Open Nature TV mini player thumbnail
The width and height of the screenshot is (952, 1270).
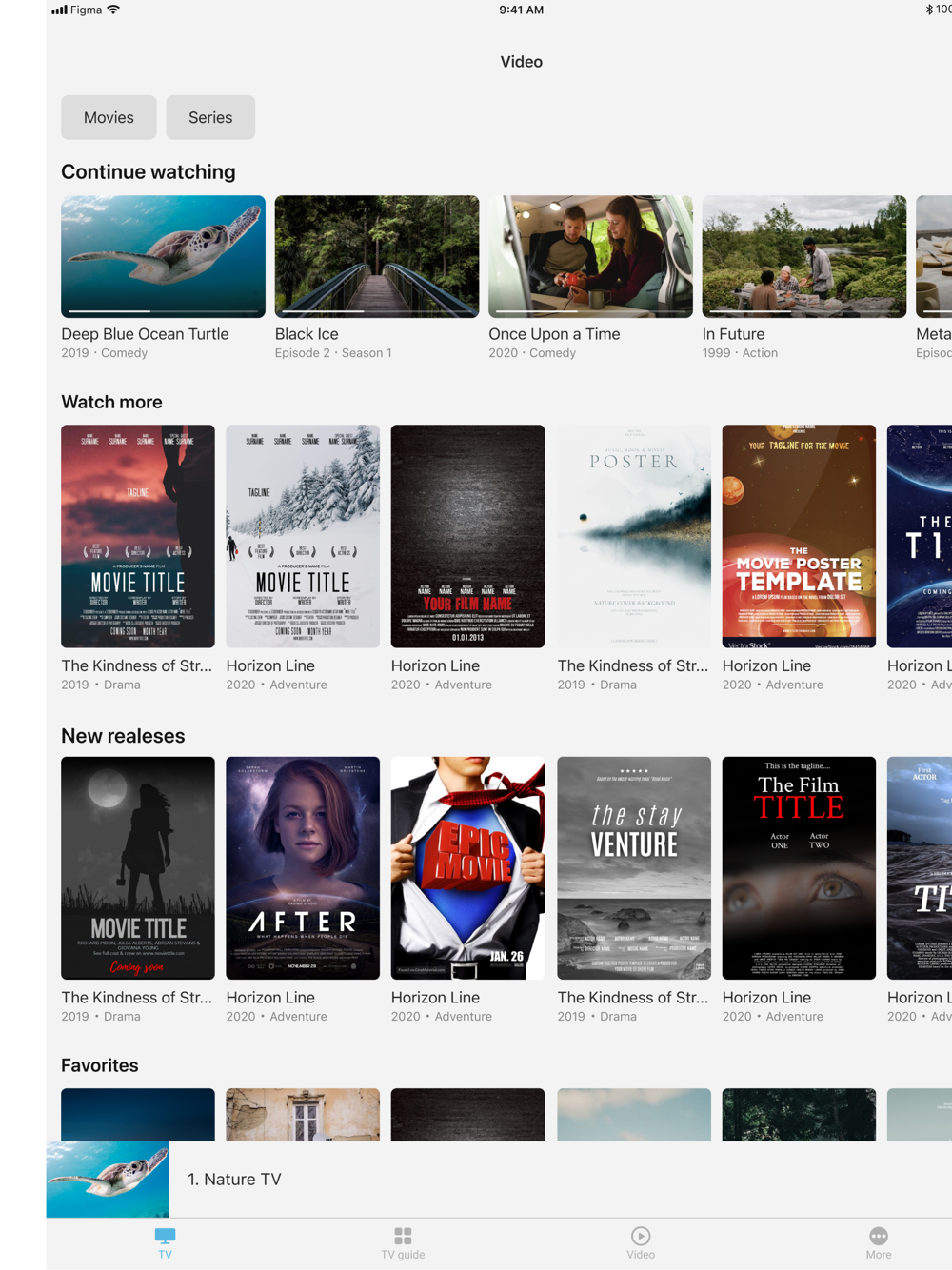tap(108, 1180)
